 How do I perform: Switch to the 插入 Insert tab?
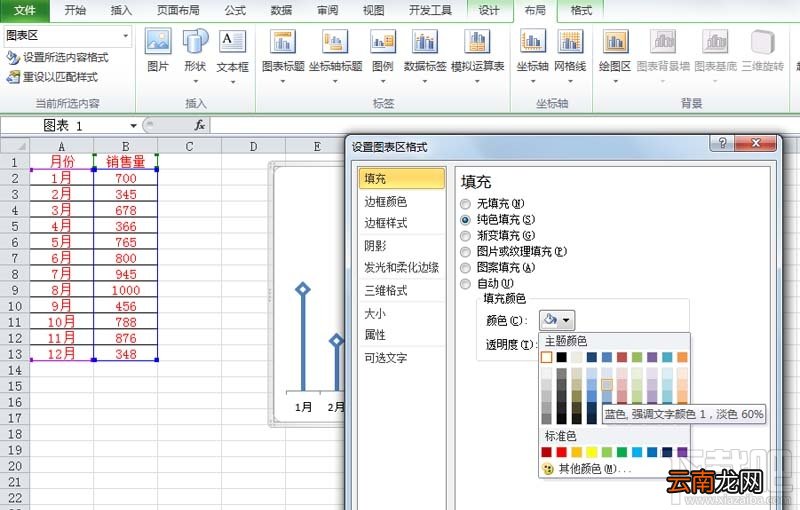pyautogui.click(x=121, y=11)
